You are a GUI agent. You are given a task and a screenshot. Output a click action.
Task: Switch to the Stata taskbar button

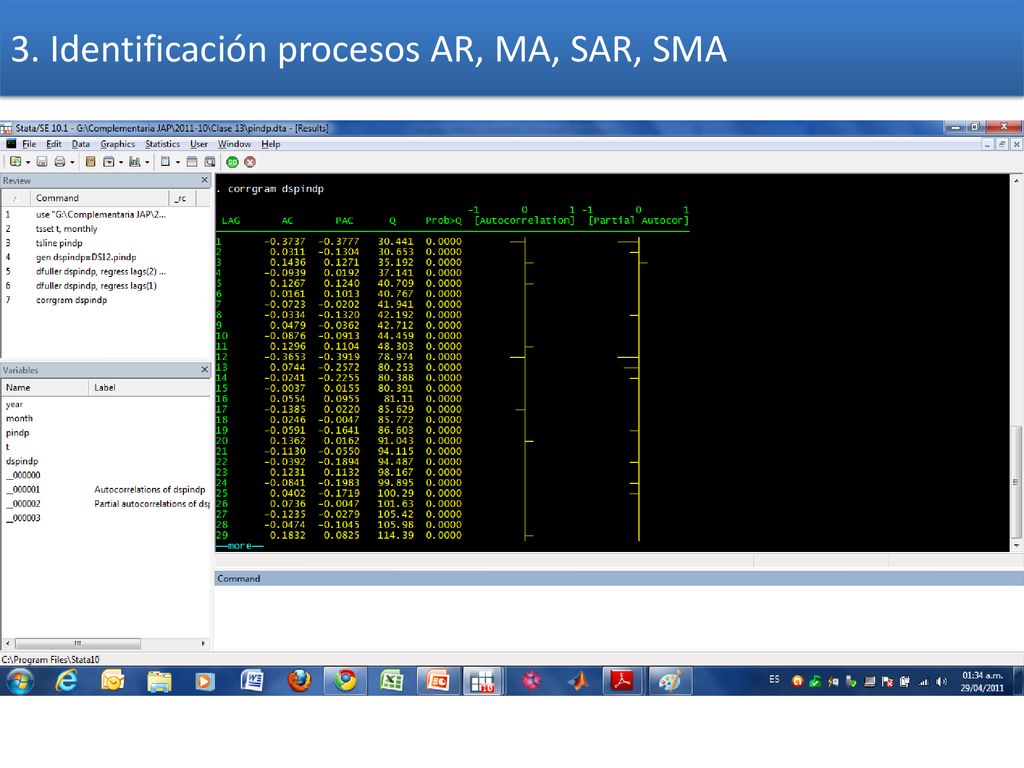coord(483,681)
